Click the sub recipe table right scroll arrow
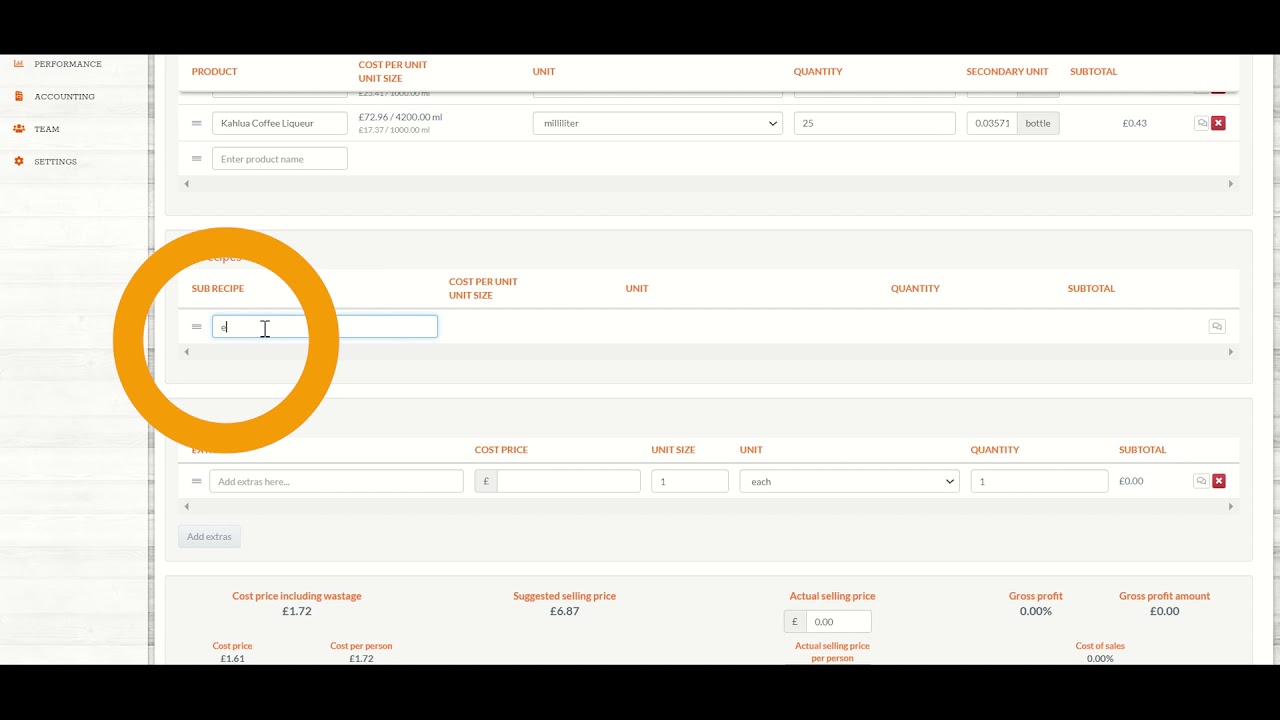 click(1231, 352)
